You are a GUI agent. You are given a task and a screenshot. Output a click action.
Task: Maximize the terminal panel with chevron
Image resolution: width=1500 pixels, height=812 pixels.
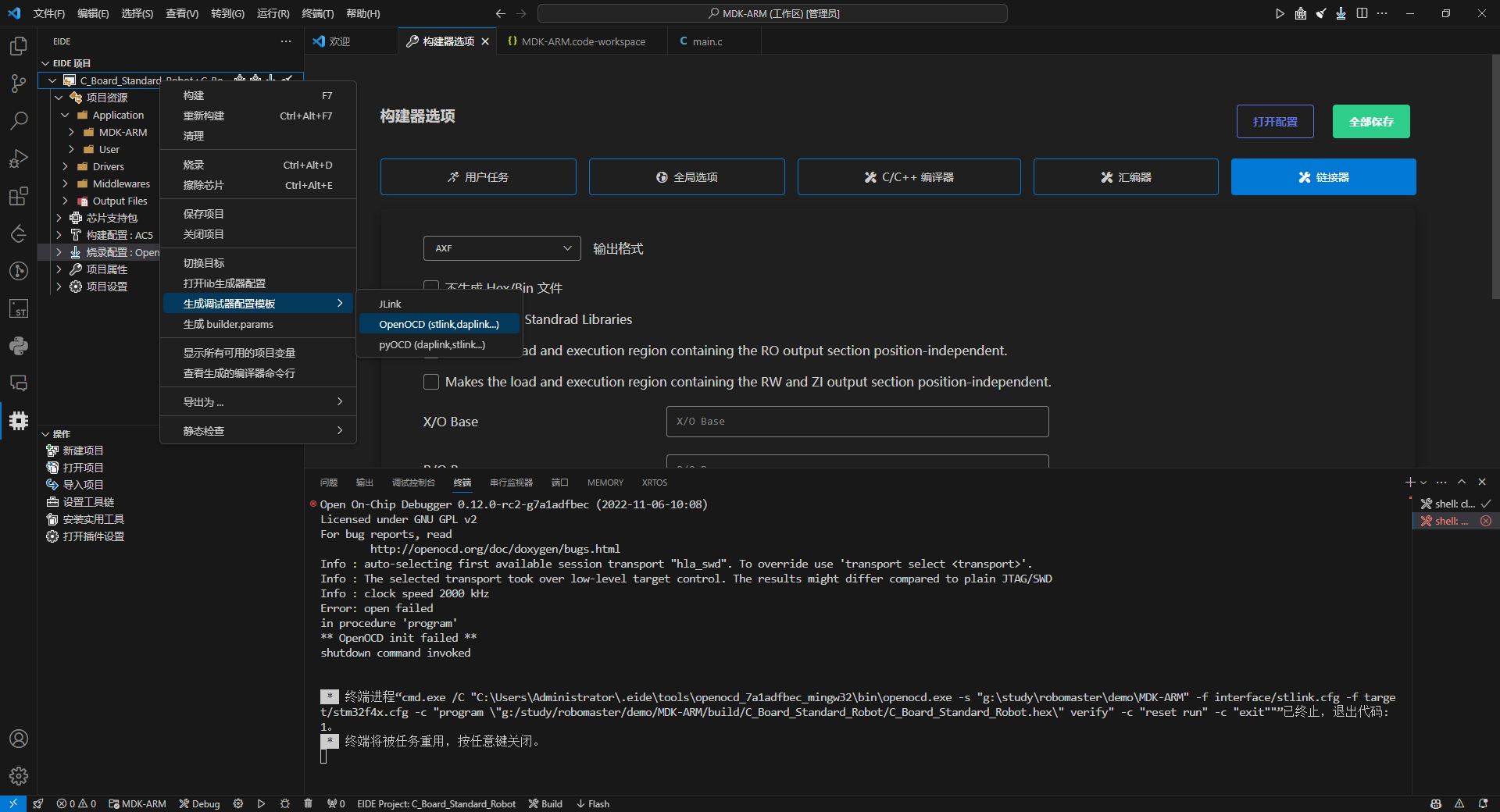point(1462,483)
